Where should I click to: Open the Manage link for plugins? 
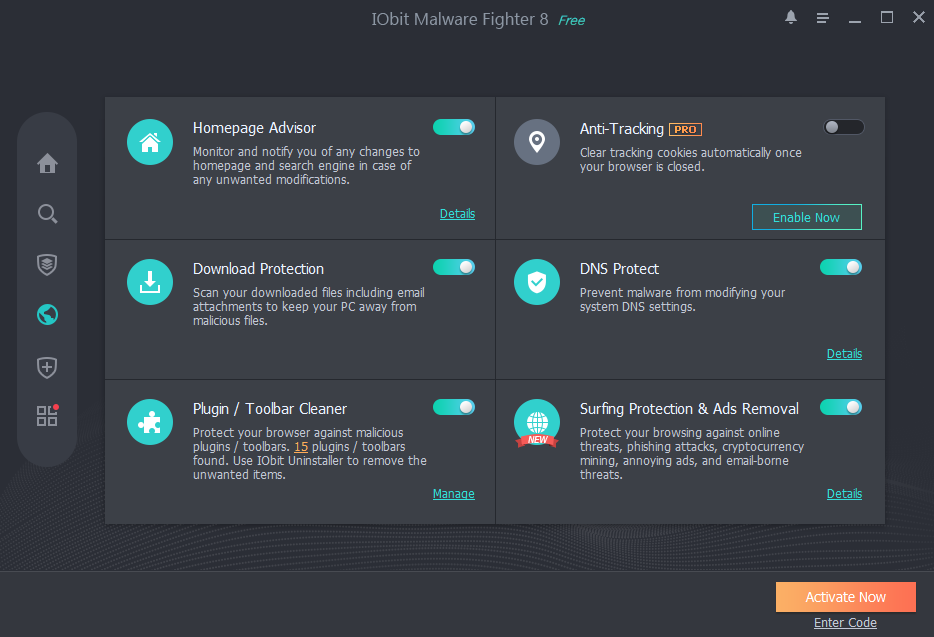point(453,494)
